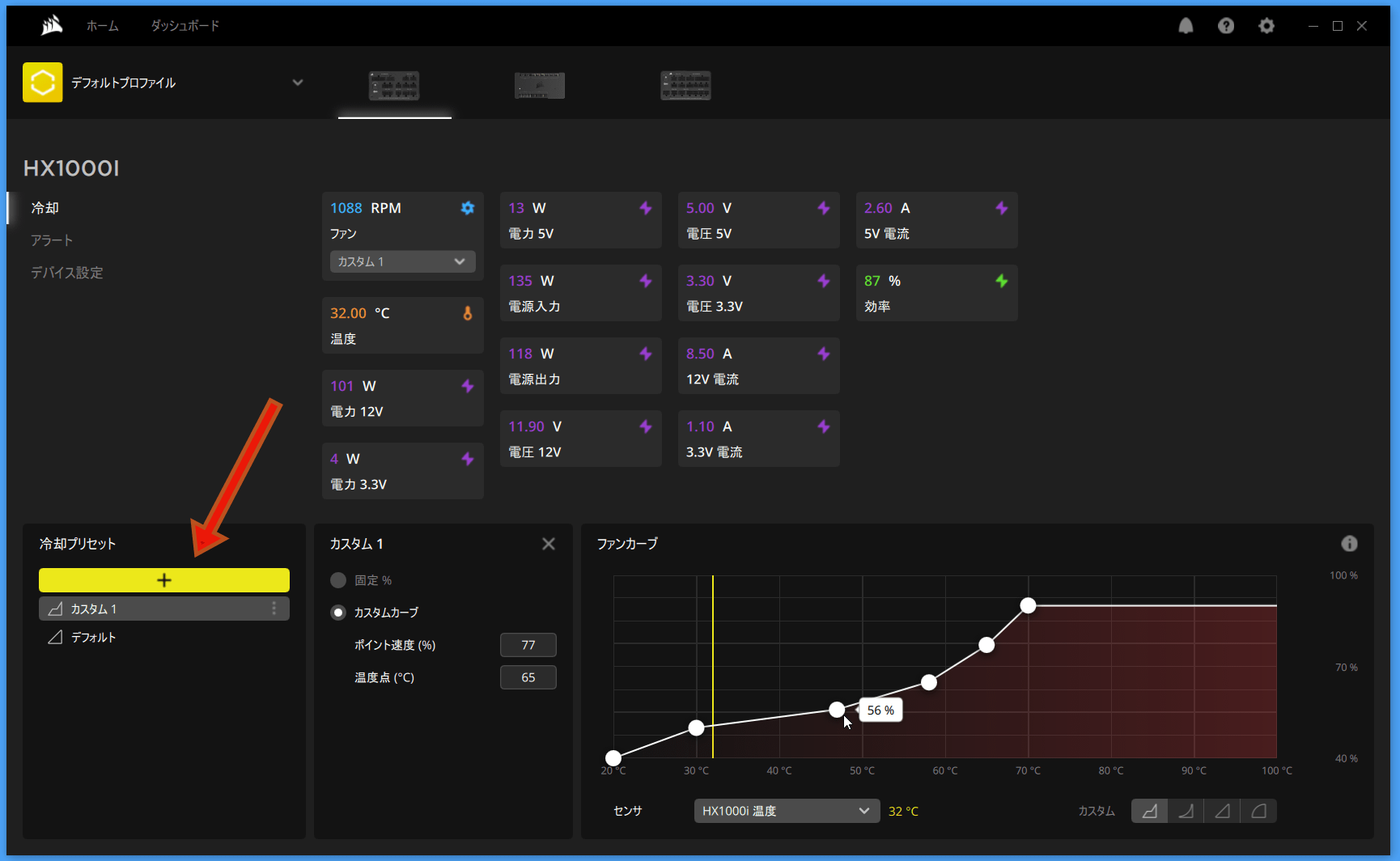Open the fan preset カスタム 1 dropdown

pyautogui.click(x=403, y=261)
